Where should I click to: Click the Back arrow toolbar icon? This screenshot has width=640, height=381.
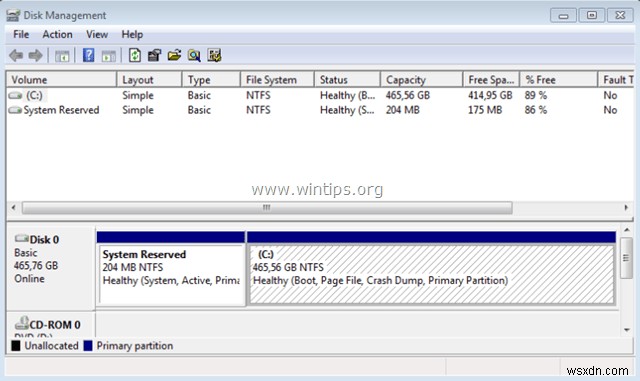pos(16,55)
